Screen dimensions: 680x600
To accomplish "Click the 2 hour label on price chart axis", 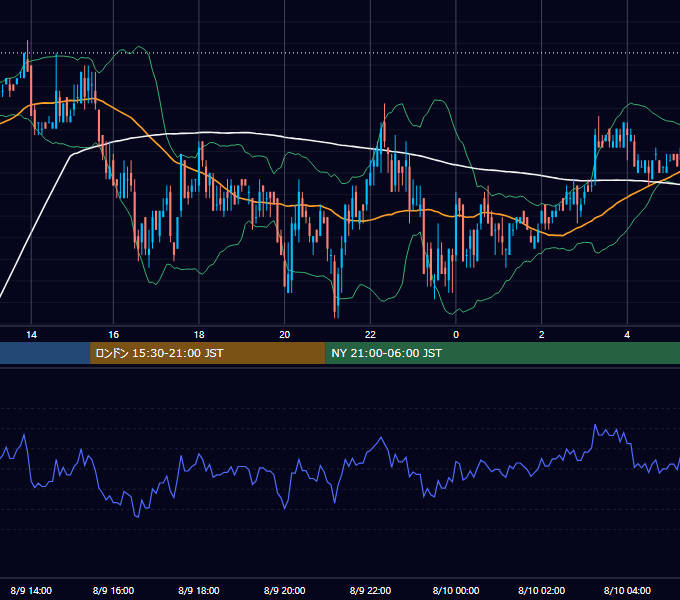I will [541, 335].
